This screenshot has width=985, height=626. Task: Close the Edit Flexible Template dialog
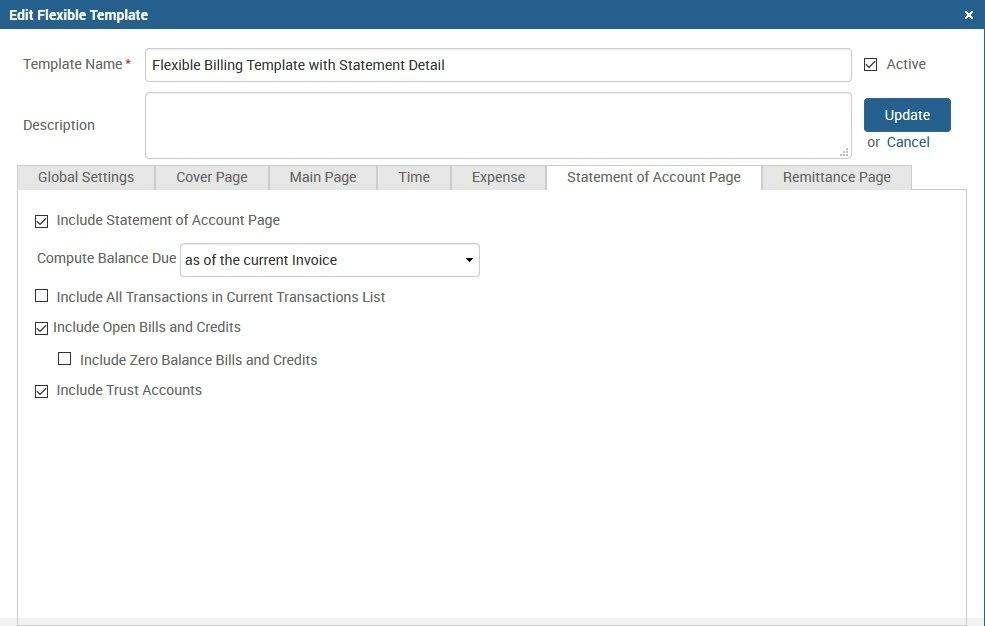coord(968,15)
